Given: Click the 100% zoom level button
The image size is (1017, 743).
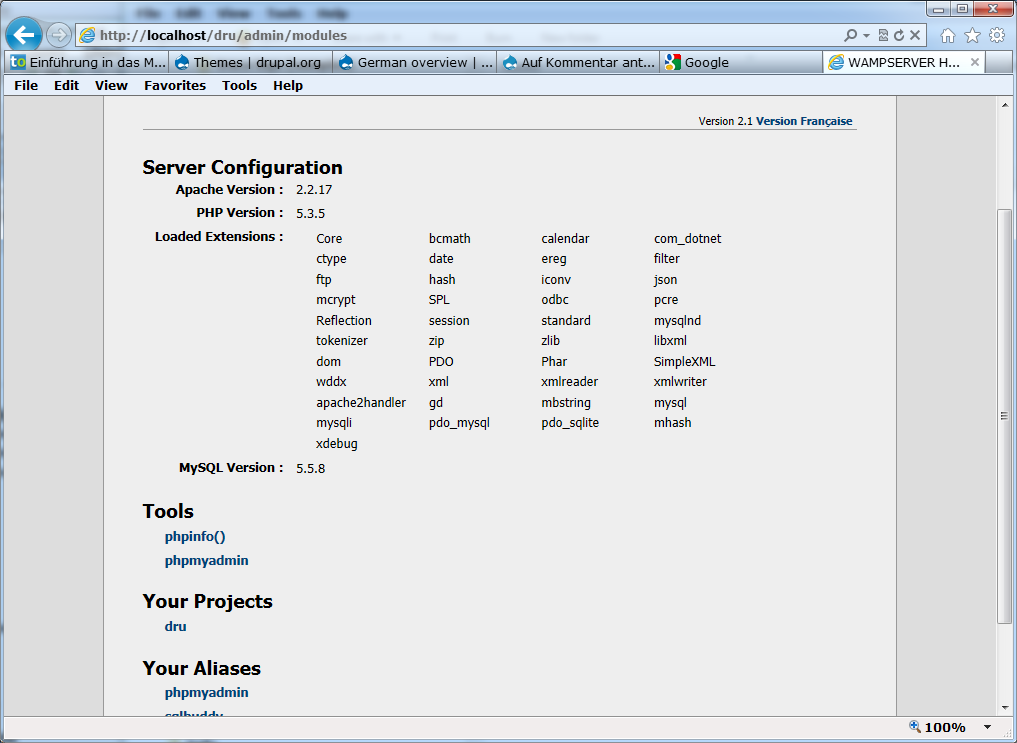Looking at the screenshot, I should 937,728.
